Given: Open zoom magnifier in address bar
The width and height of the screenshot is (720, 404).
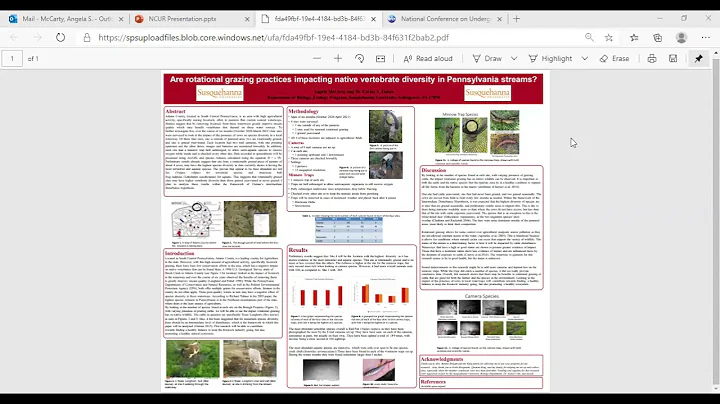Looking at the screenshot, I should (589, 38).
